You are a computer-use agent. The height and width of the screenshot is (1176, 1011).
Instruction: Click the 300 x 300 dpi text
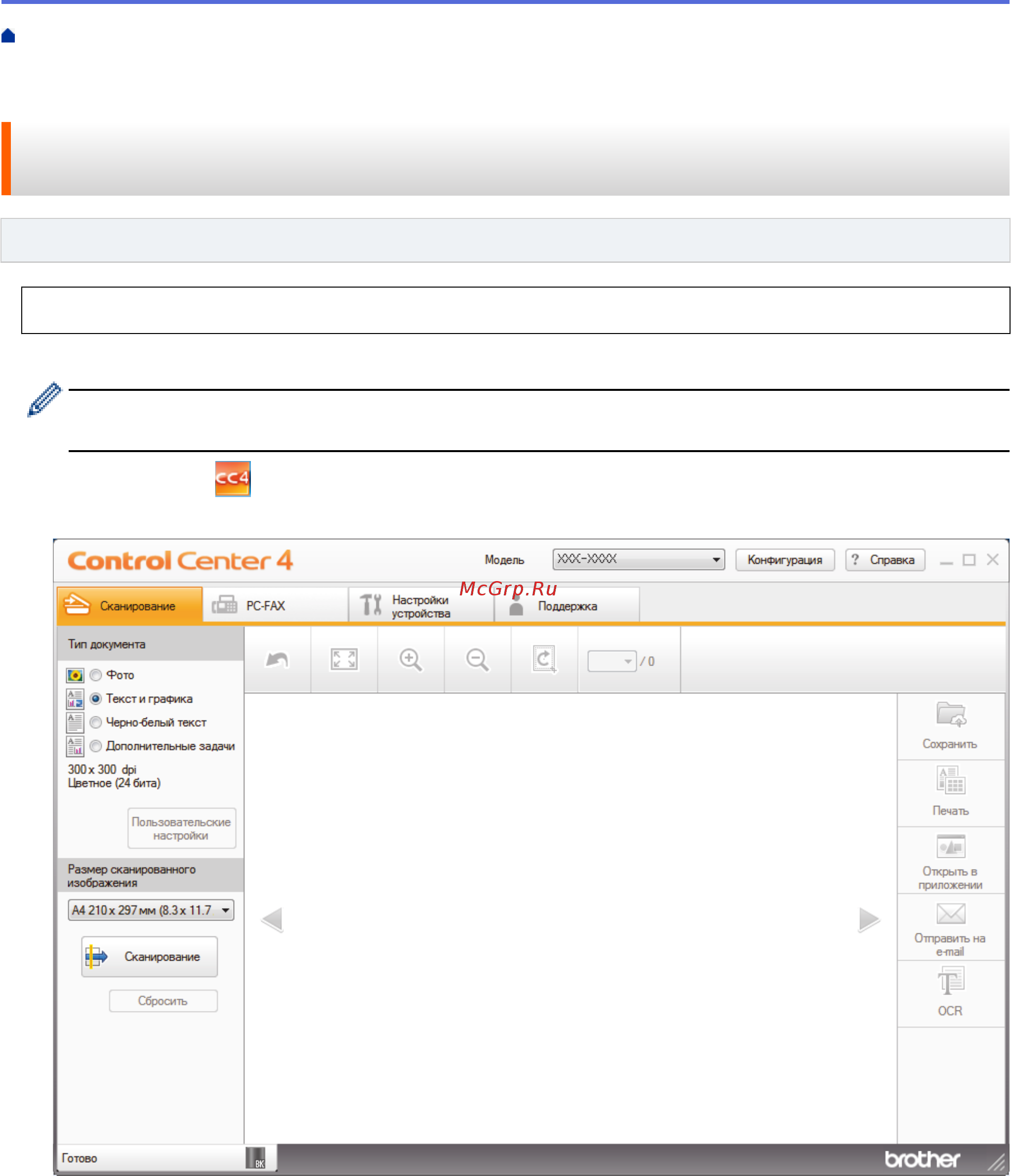coord(102,770)
